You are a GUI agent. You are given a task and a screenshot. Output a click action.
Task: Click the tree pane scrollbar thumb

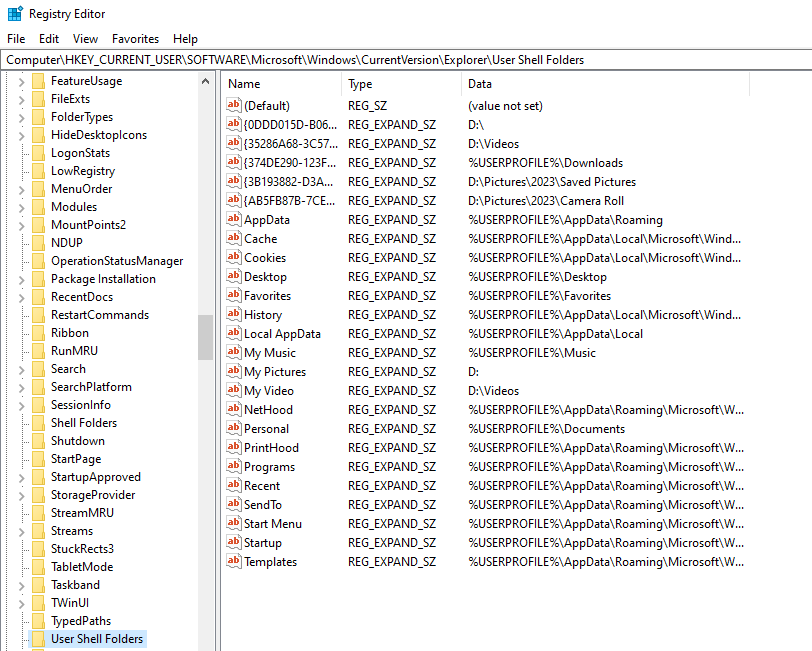(x=206, y=337)
